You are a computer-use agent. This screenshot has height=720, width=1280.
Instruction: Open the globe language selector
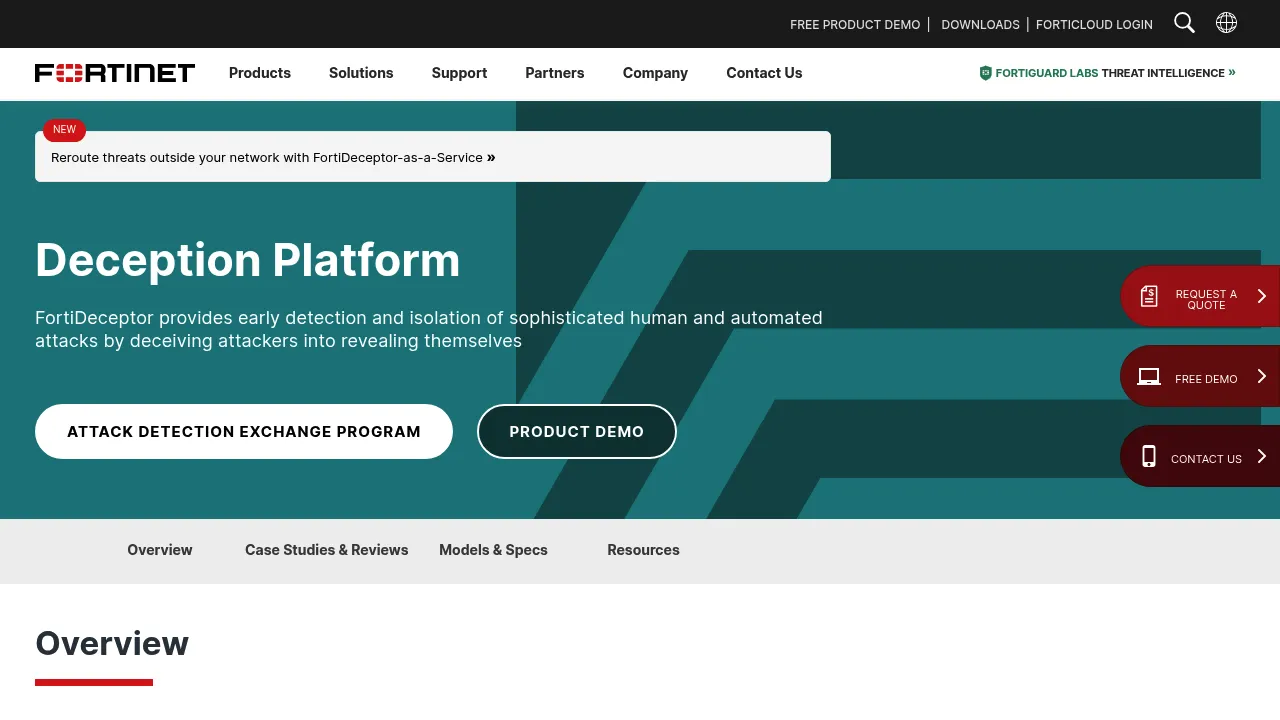(x=1226, y=23)
